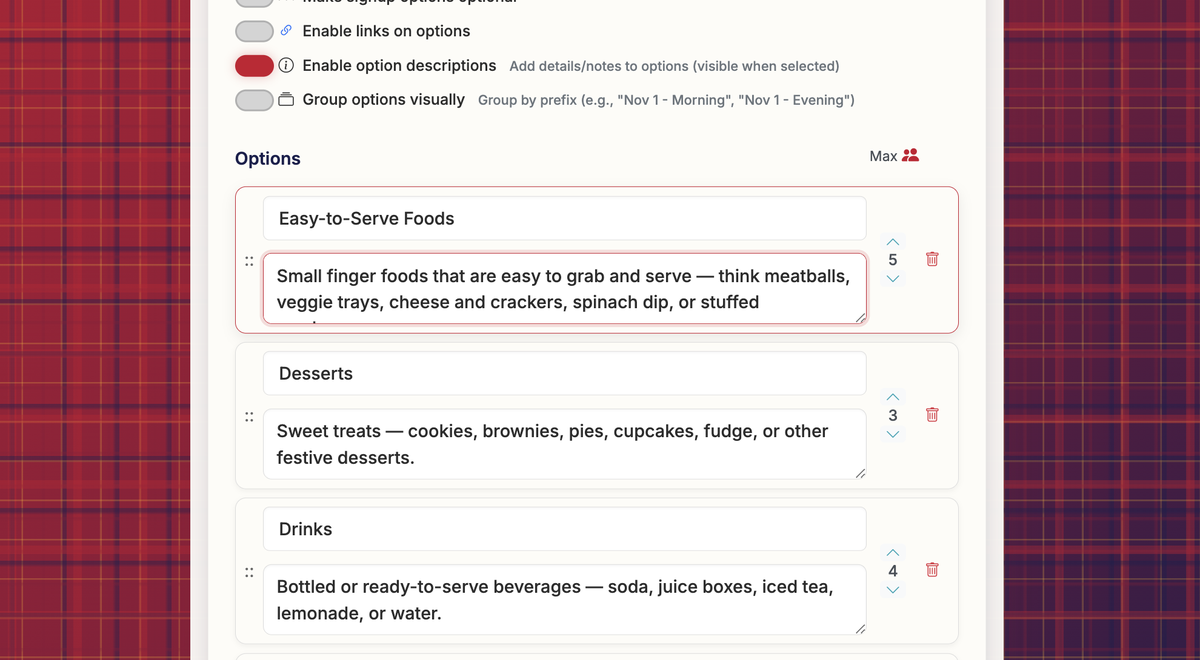
Task: Click the up chevron on the Drinks counter
Action: (x=892, y=552)
